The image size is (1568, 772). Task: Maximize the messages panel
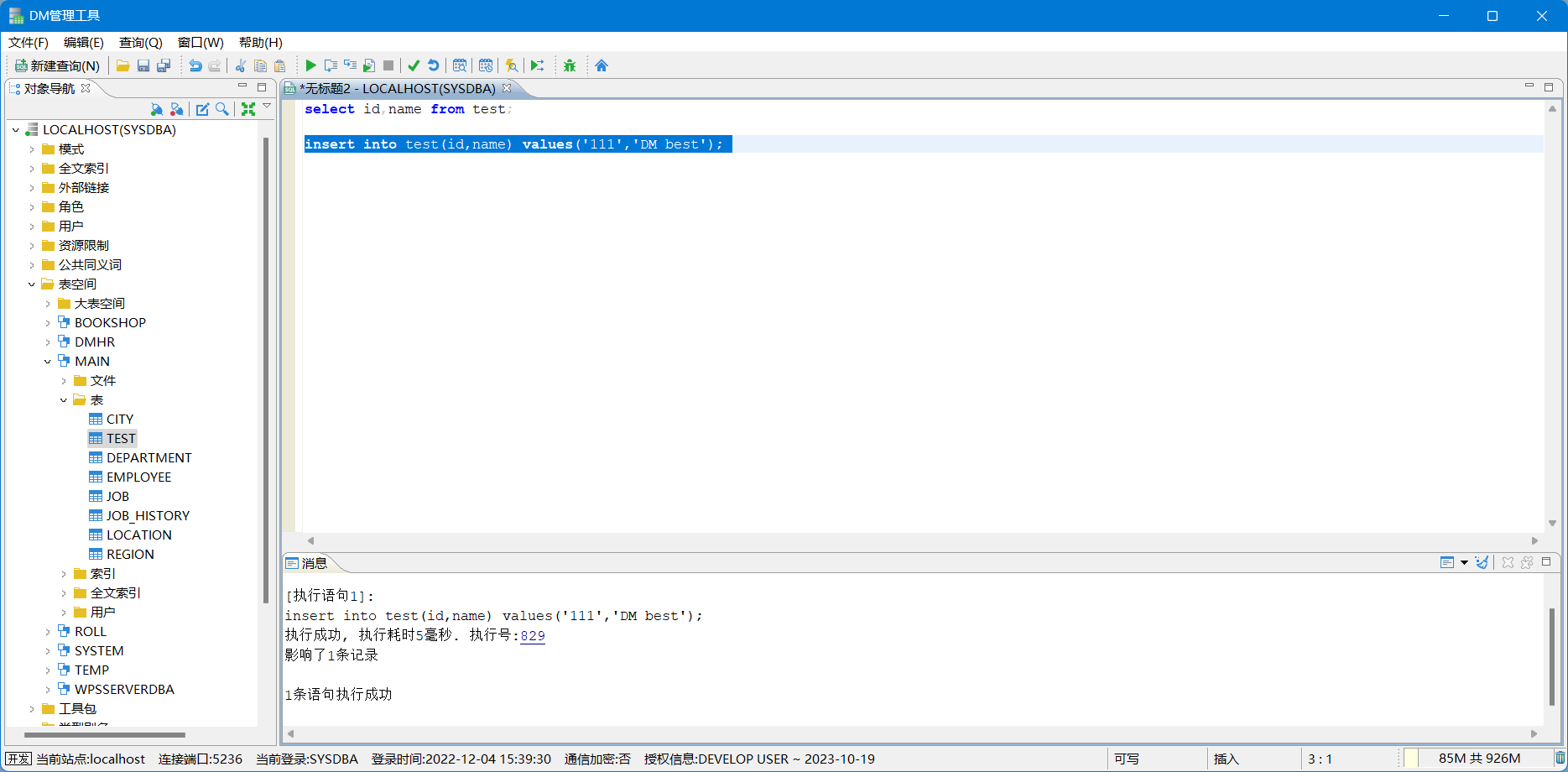coord(1546,561)
